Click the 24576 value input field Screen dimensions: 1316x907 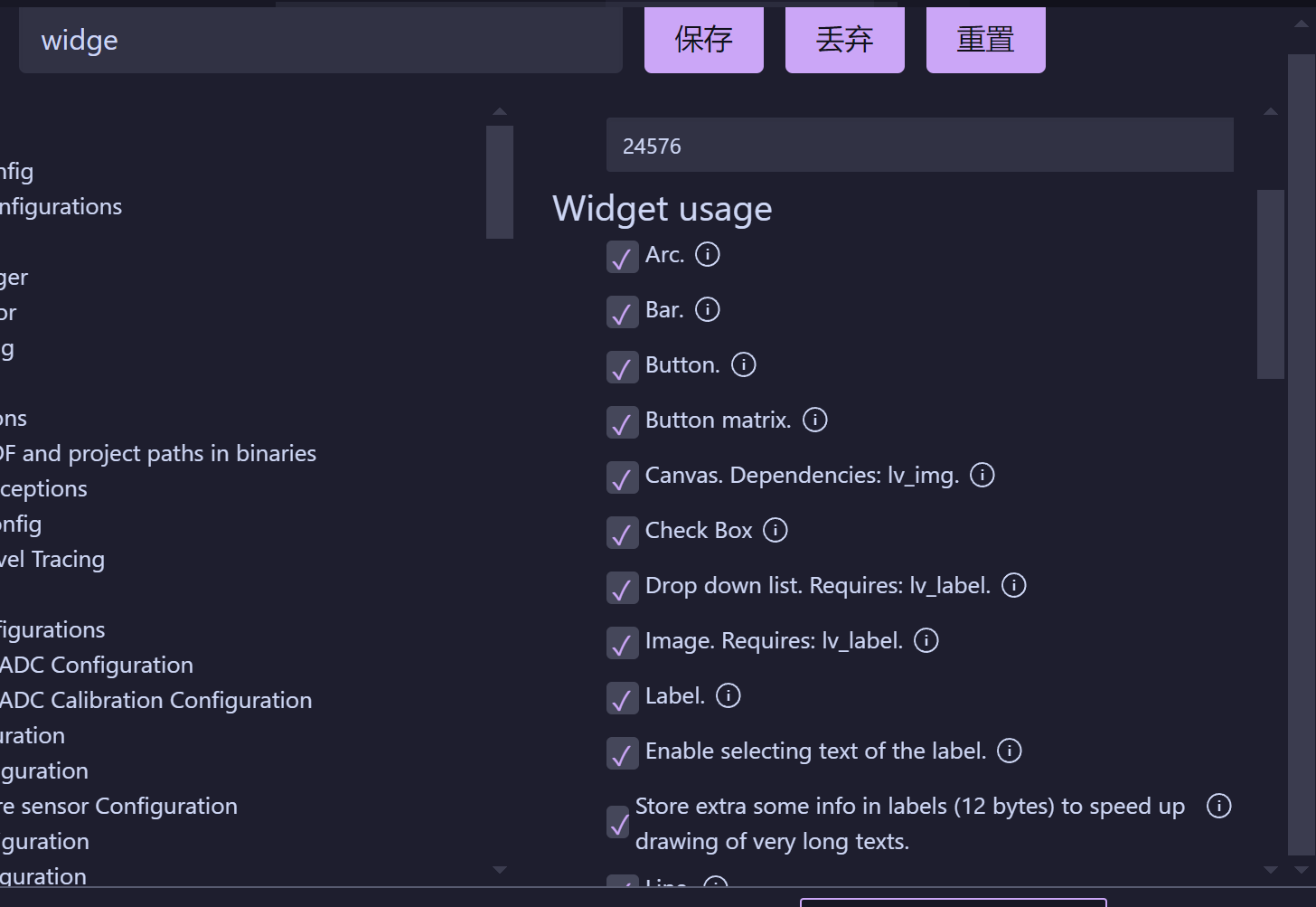(919, 146)
